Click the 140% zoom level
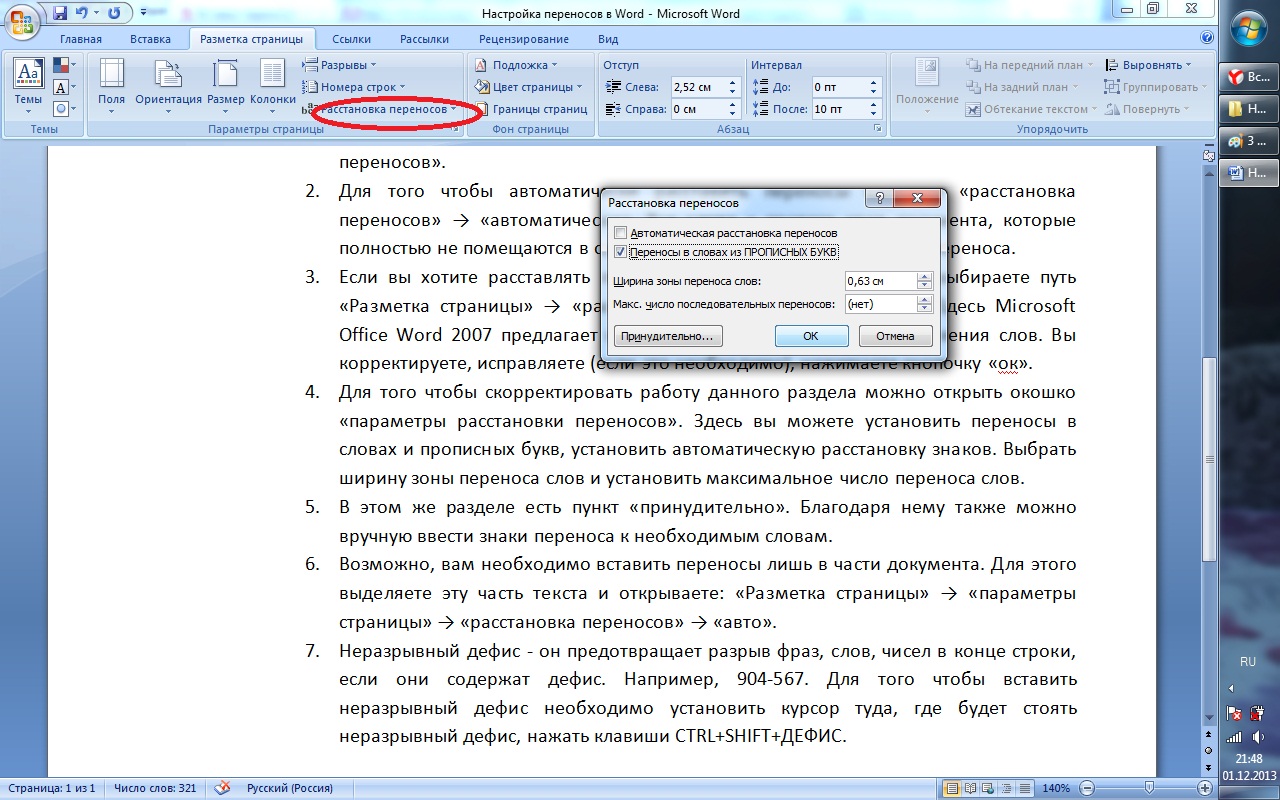 (1056, 789)
